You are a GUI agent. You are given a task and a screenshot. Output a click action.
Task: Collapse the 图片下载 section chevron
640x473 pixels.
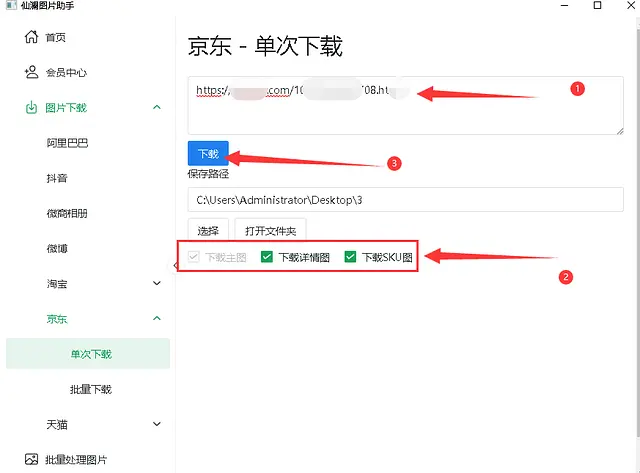point(157,107)
